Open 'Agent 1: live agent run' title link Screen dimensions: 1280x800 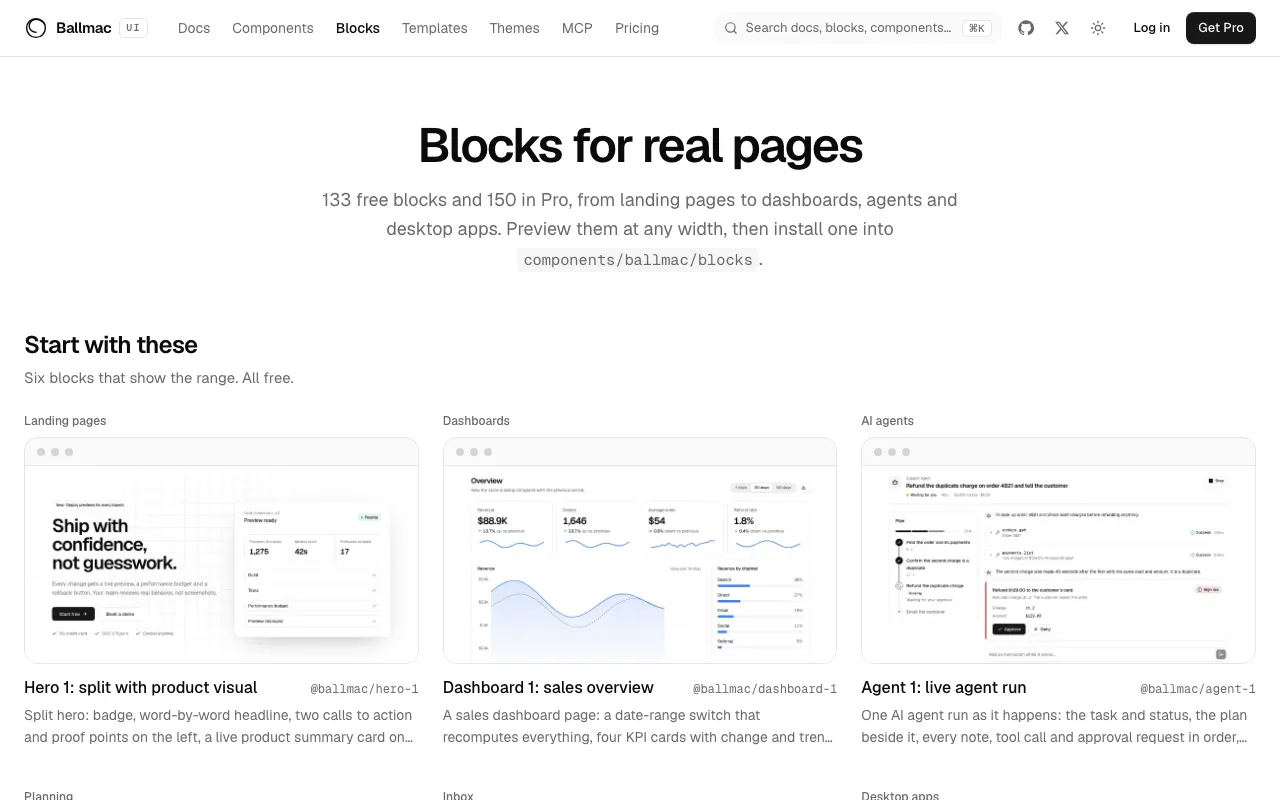pyautogui.click(x=944, y=688)
